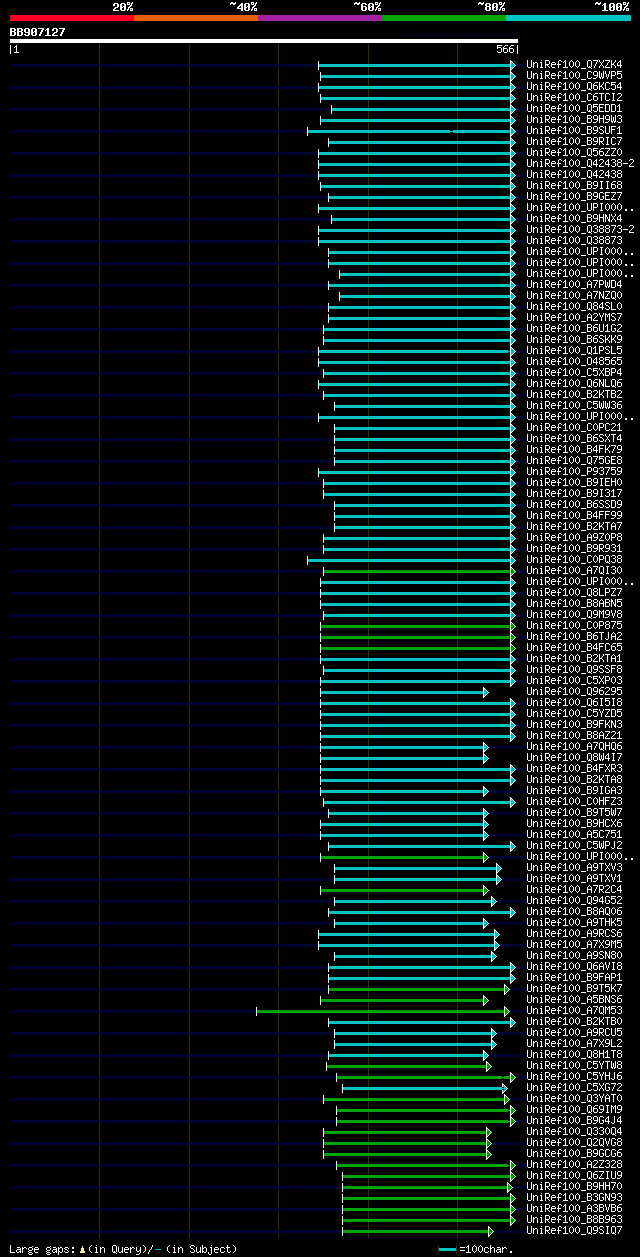Select the UniRef100_A5C751 label
Screen dimensions: 640x1257
pos(574,835)
